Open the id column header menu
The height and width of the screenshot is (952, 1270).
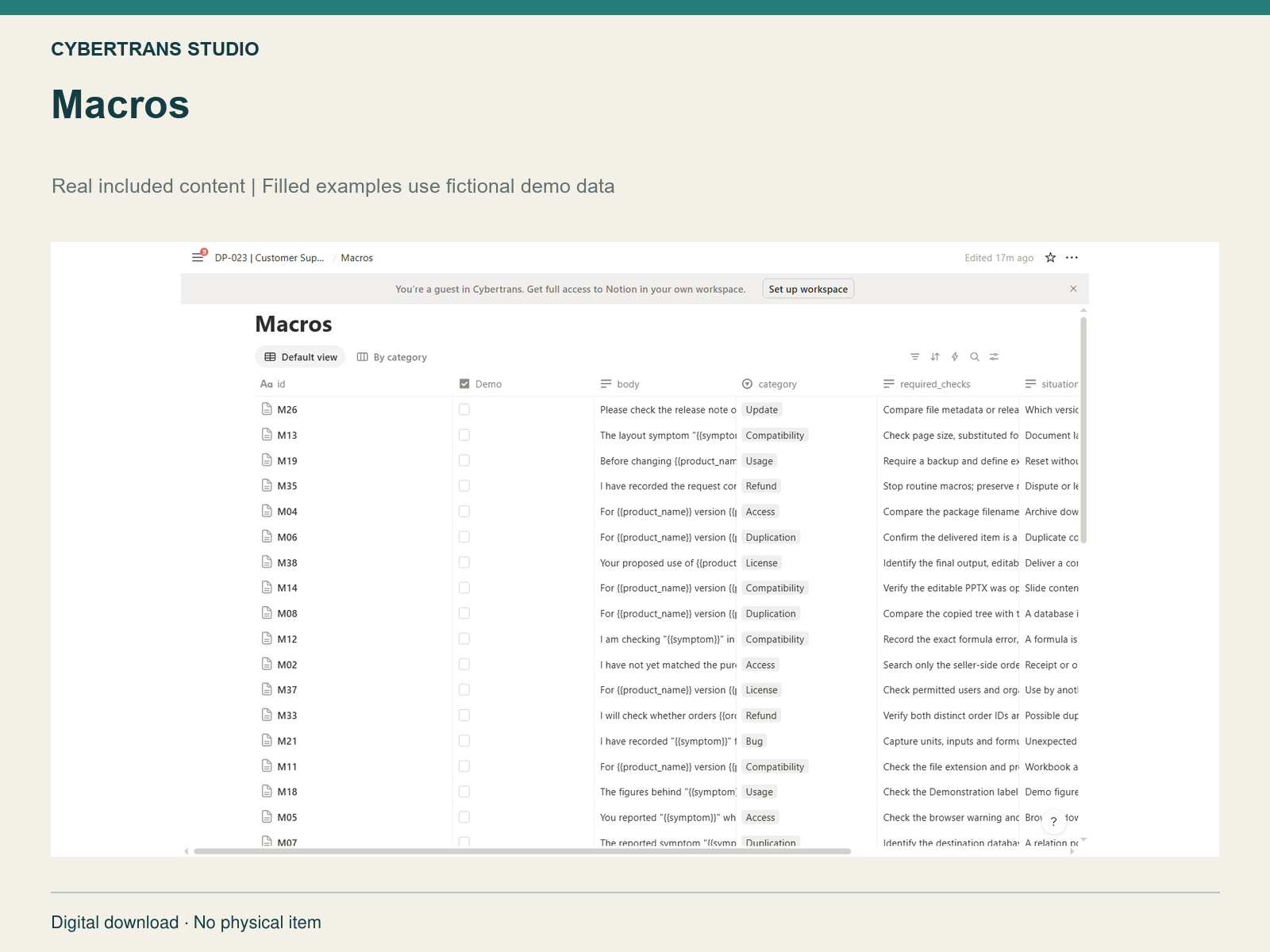352,384
